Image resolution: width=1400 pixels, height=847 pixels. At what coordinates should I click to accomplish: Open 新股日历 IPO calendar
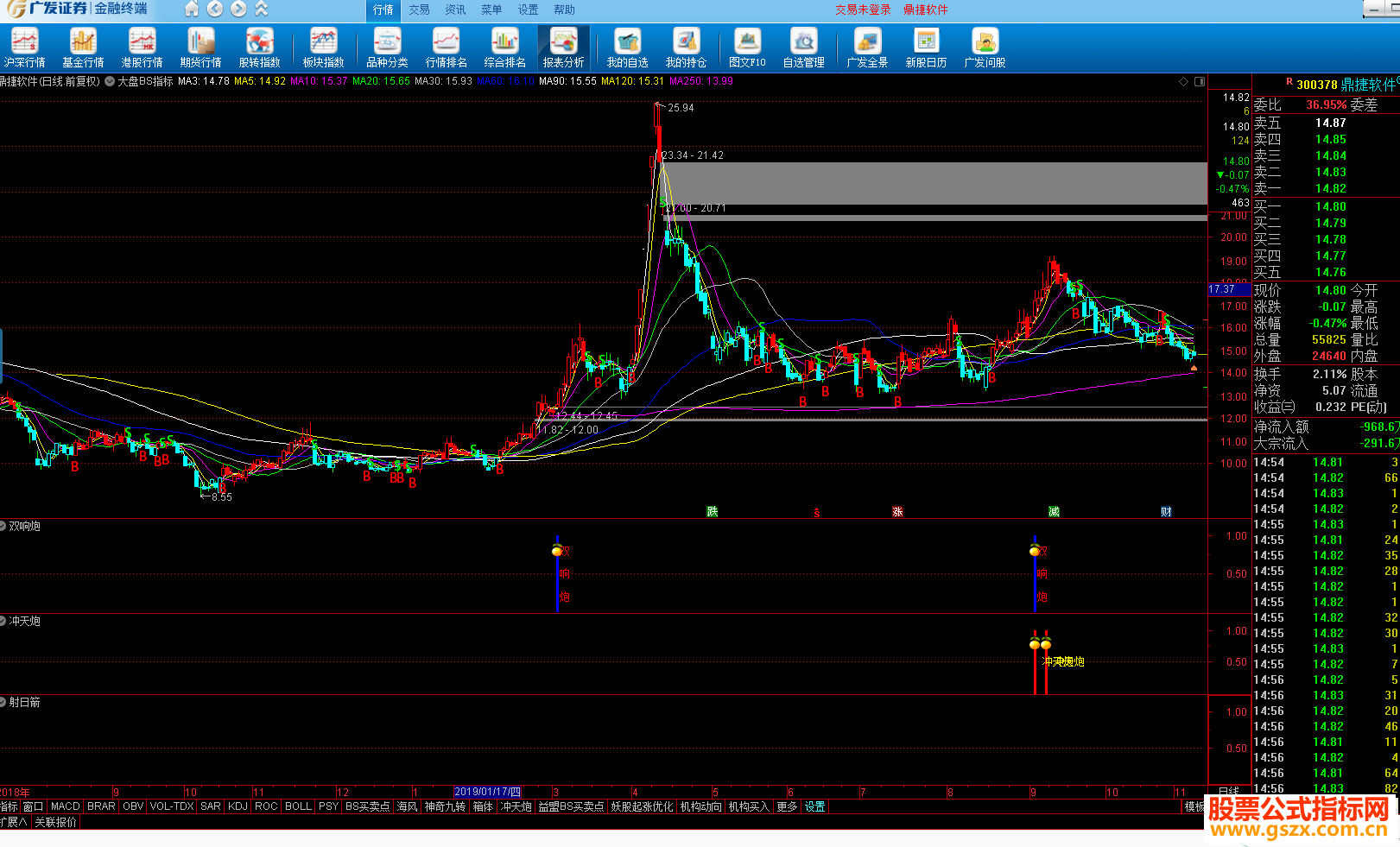926,48
